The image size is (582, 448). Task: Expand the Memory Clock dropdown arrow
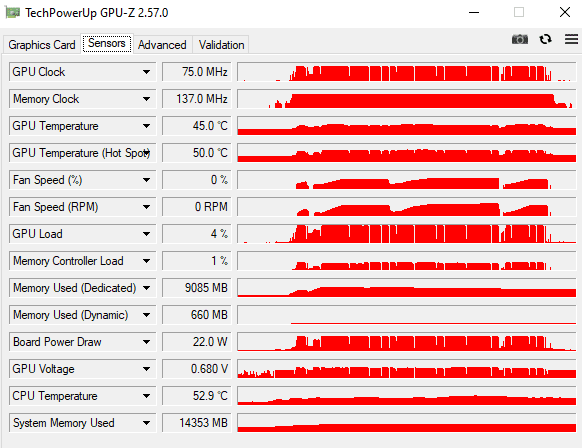point(147,99)
